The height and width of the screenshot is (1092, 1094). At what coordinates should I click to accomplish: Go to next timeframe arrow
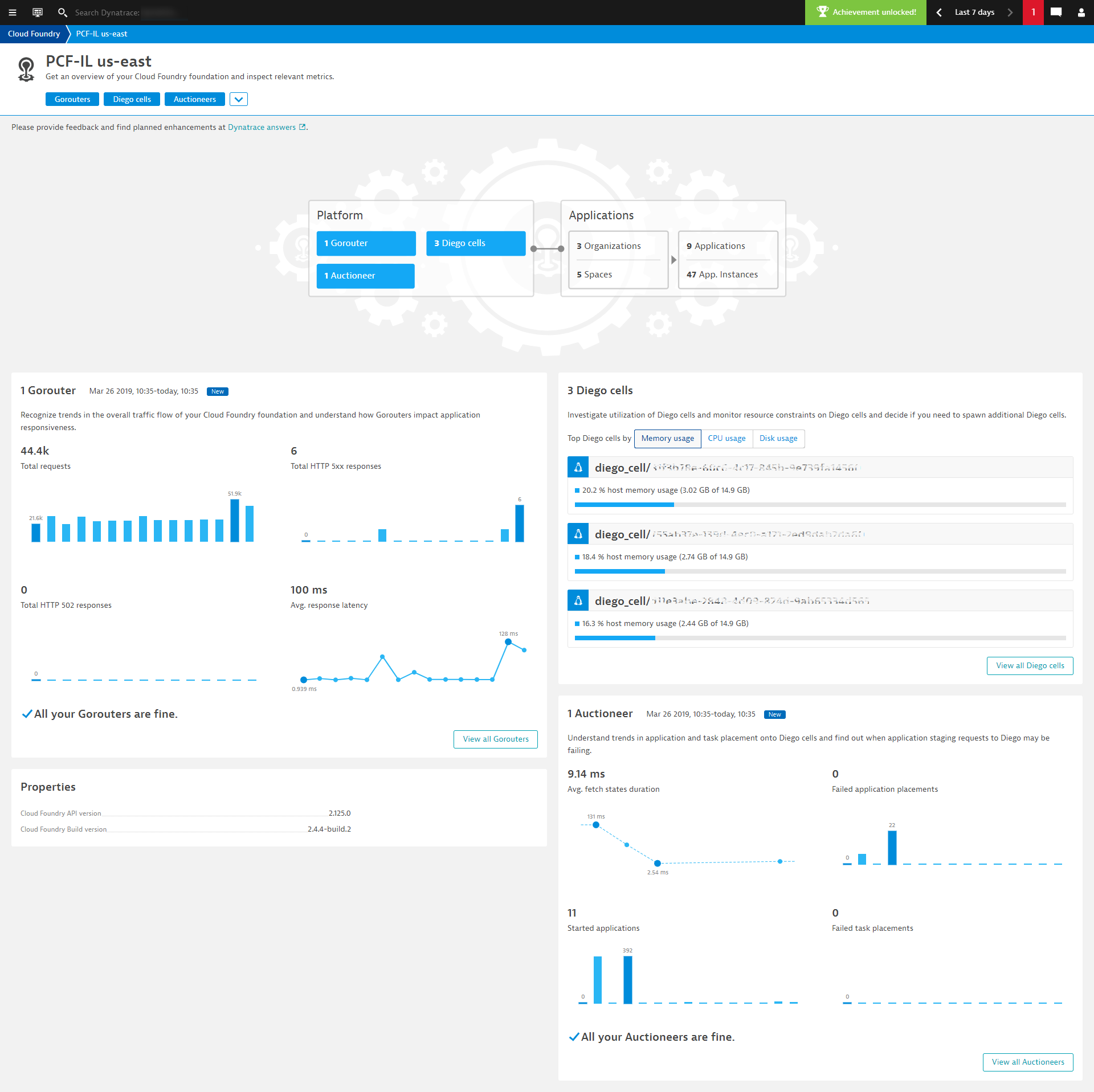(1010, 12)
